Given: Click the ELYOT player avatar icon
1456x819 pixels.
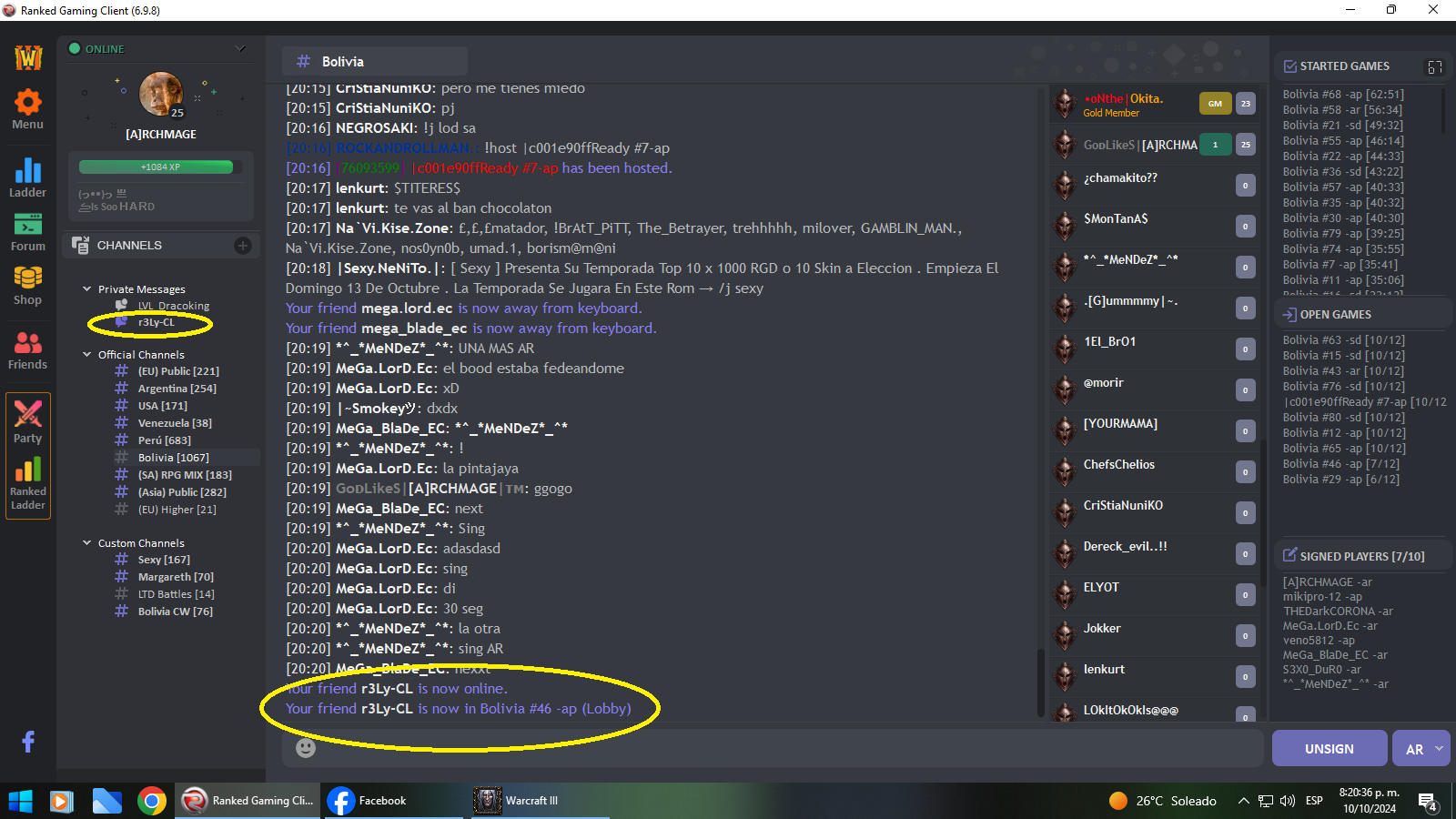Looking at the screenshot, I should (1065, 595).
